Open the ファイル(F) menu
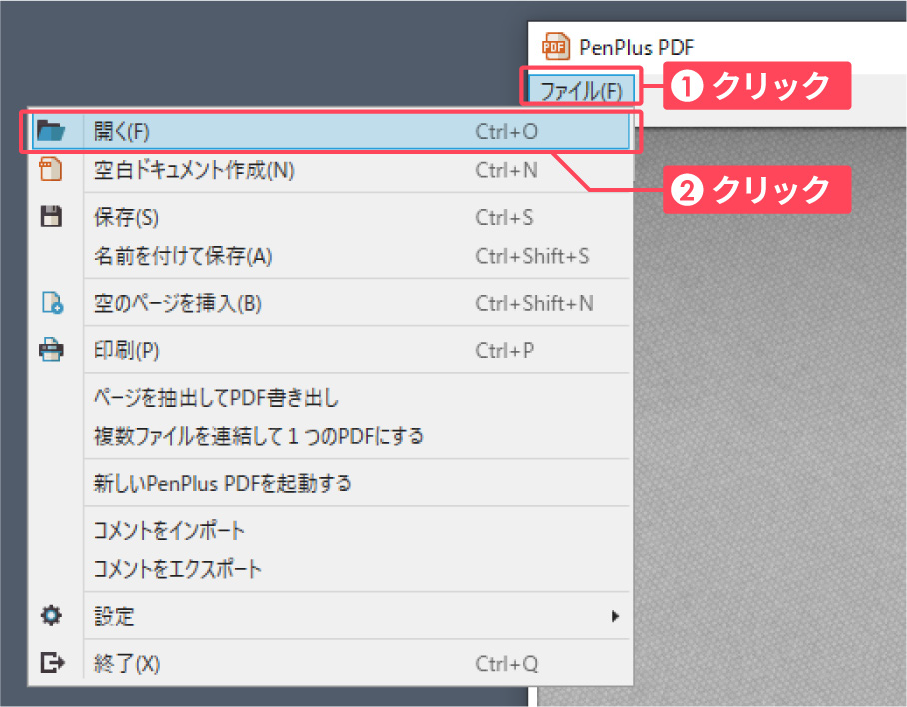The image size is (907, 707). [582, 88]
